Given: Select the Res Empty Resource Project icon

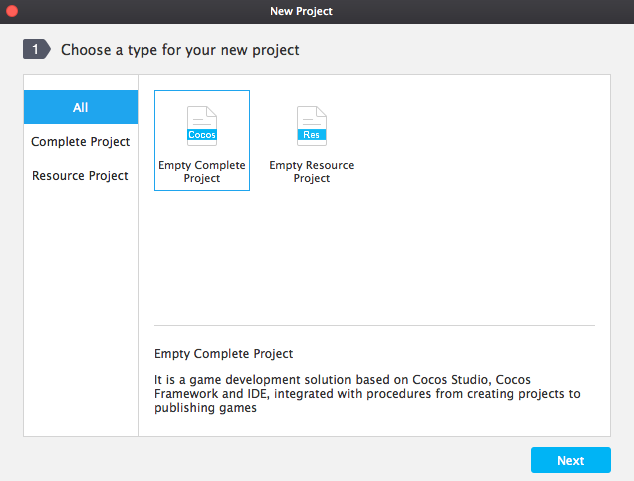Looking at the screenshot, I should [x=312, y=126].
